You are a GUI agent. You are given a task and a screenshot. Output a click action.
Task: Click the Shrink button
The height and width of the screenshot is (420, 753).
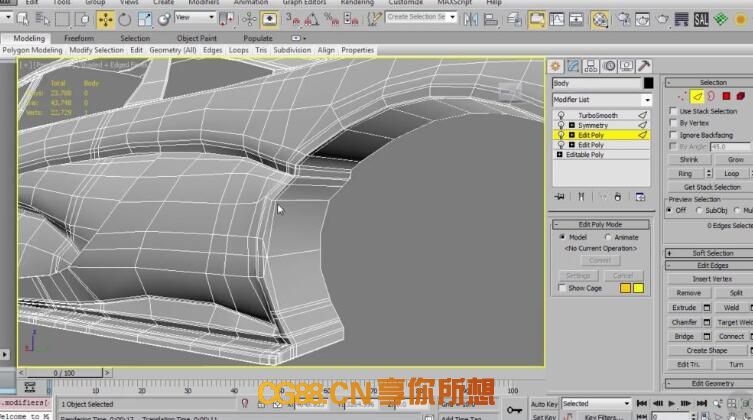tap(689, 159)
